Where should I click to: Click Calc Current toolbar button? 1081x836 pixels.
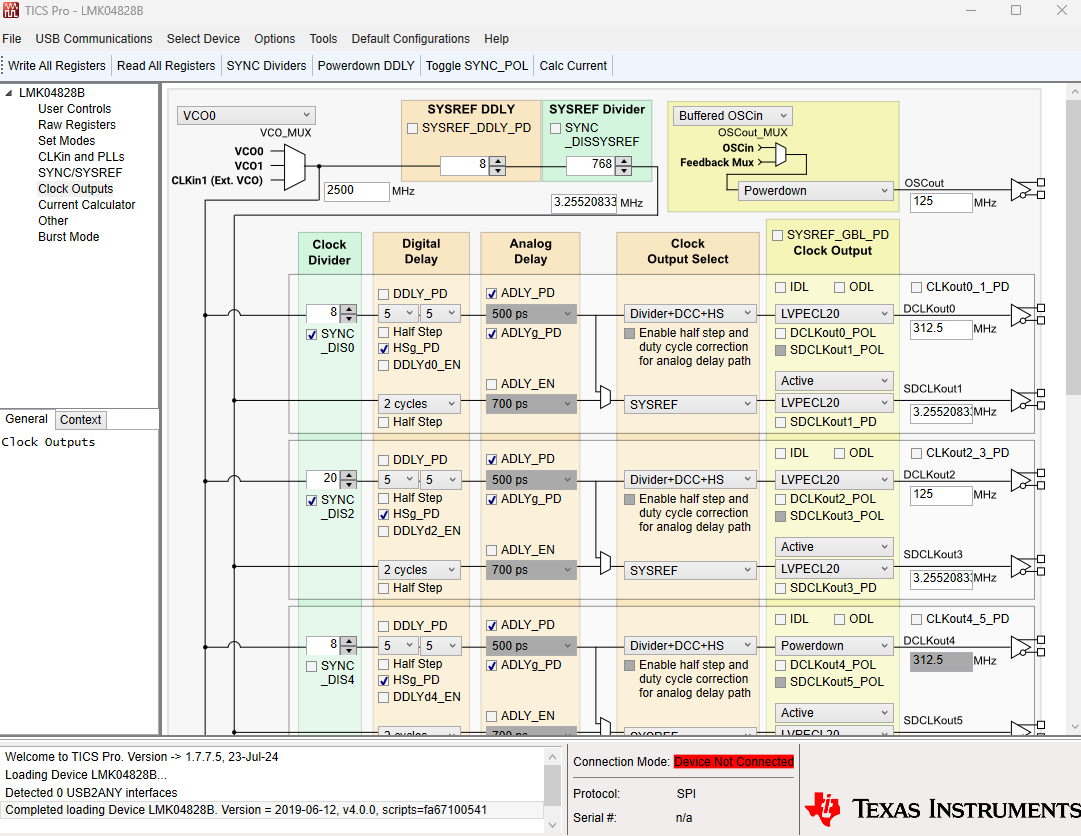573,65
